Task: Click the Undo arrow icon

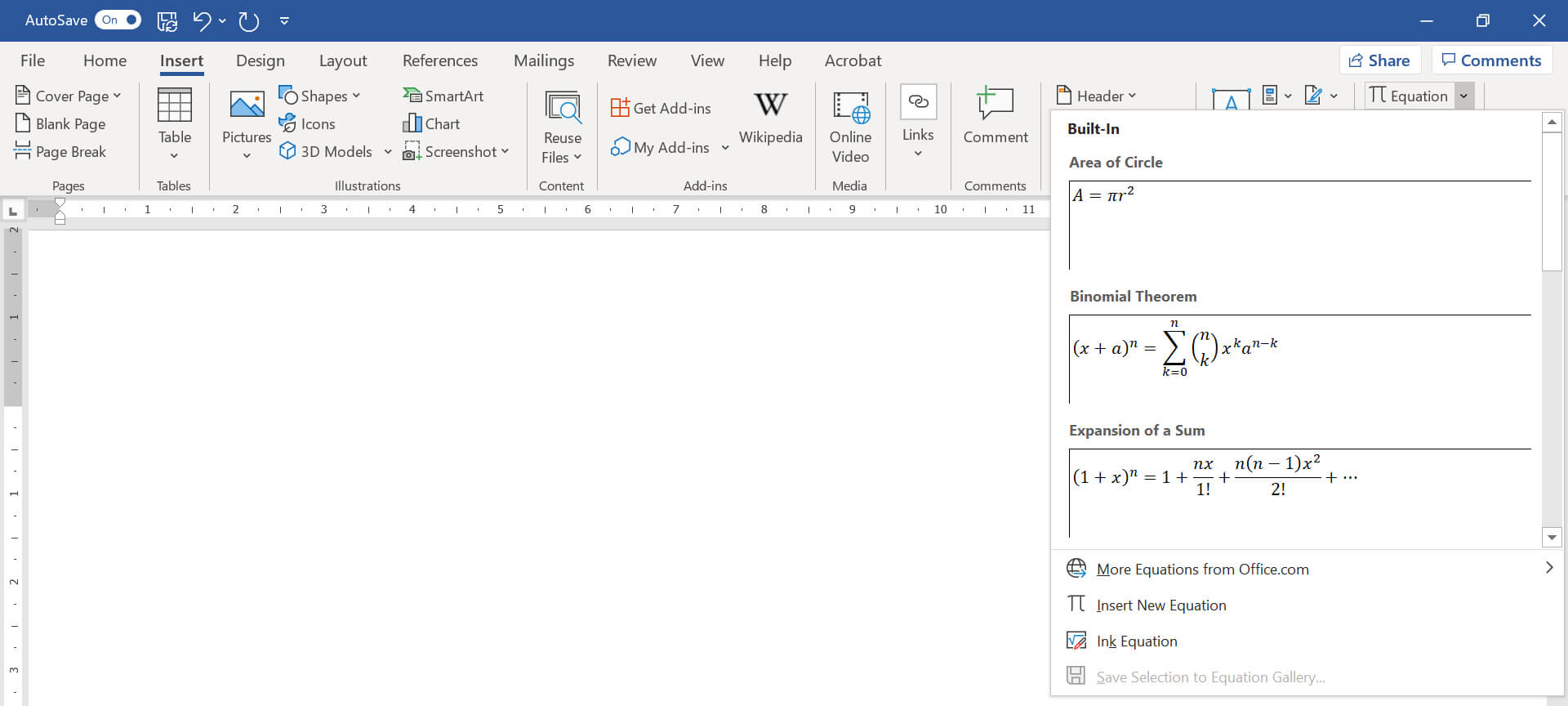Action: [202, 21]
